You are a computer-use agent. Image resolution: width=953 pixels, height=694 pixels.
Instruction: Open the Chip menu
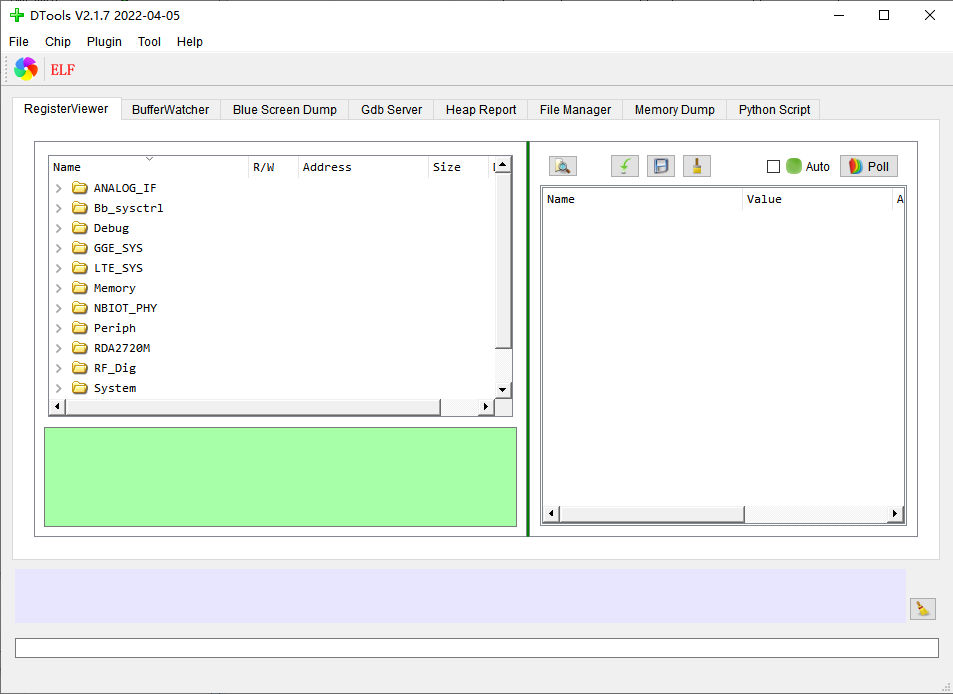(x=58, y=42)
